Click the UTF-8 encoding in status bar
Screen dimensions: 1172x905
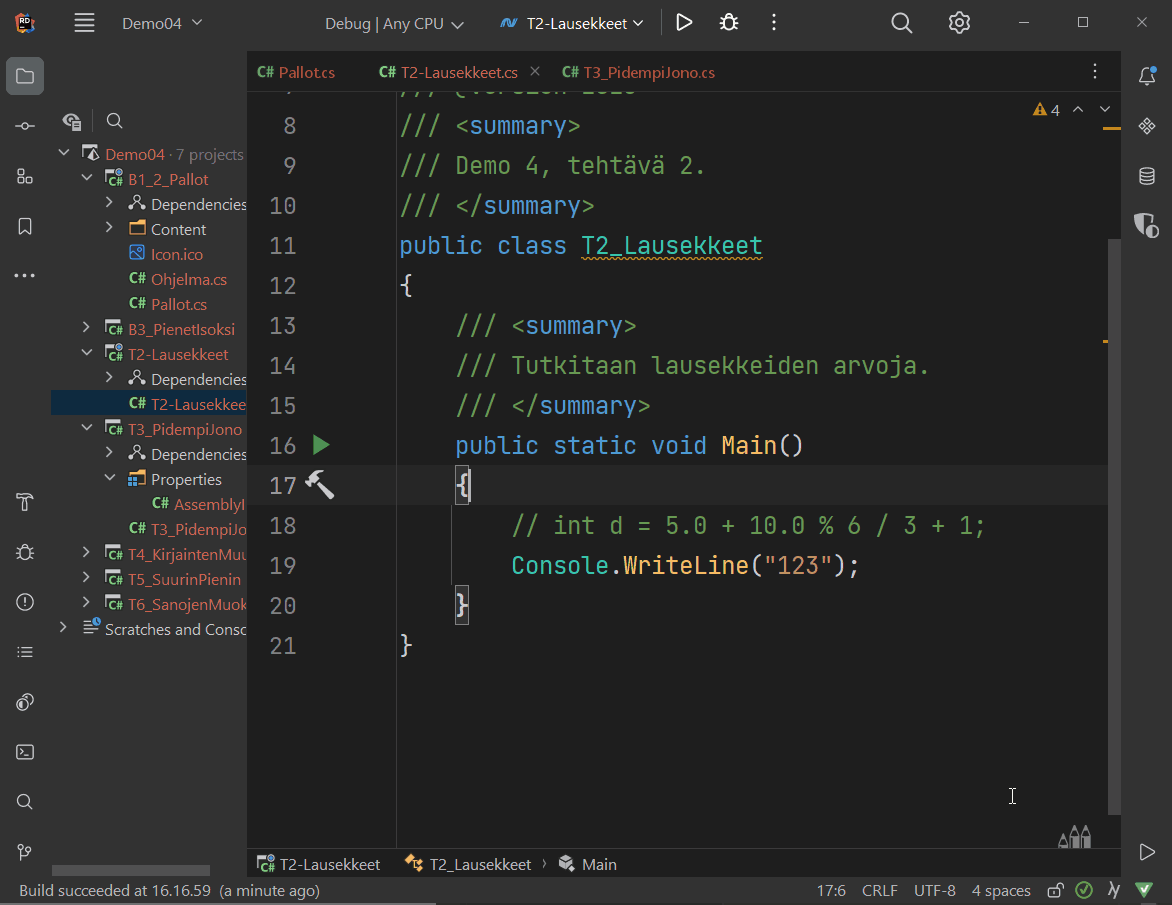(934, 891)
